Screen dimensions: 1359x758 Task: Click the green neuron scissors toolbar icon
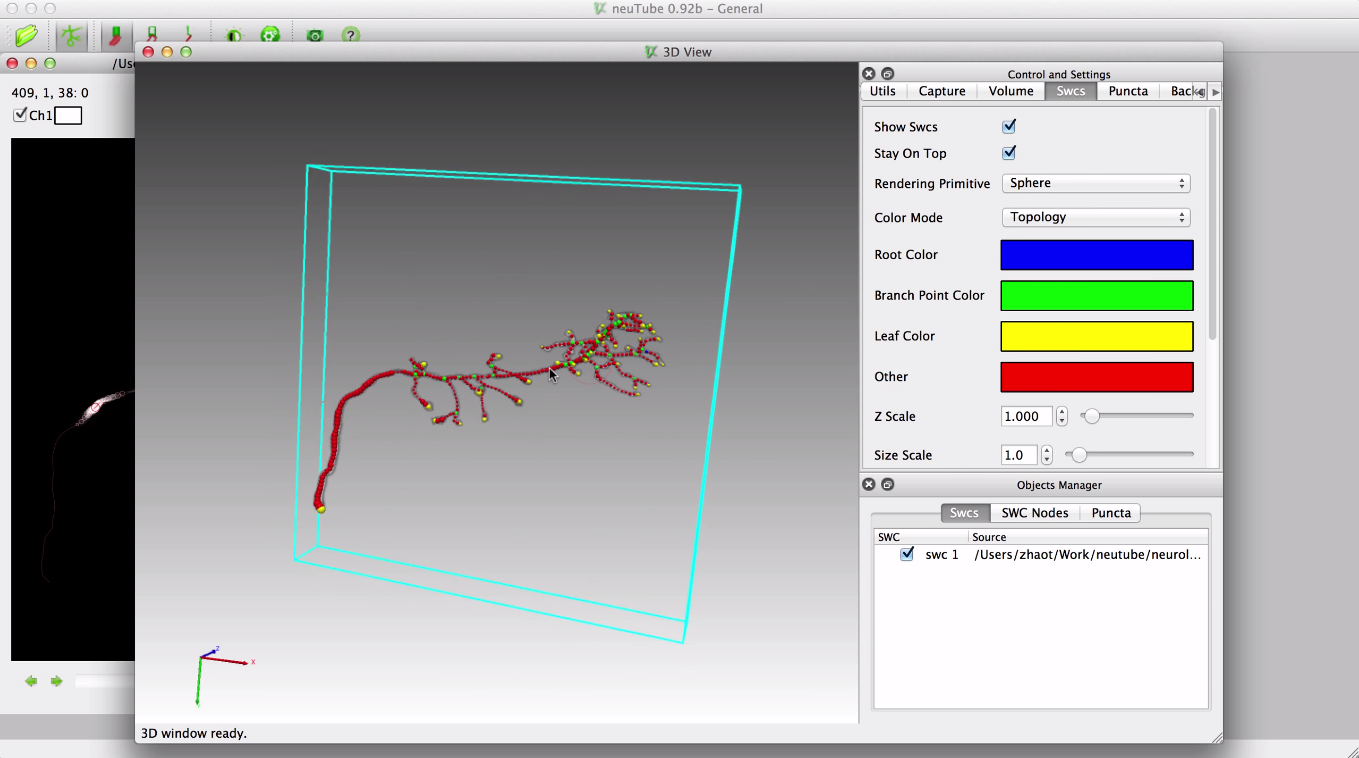[71, 36]
